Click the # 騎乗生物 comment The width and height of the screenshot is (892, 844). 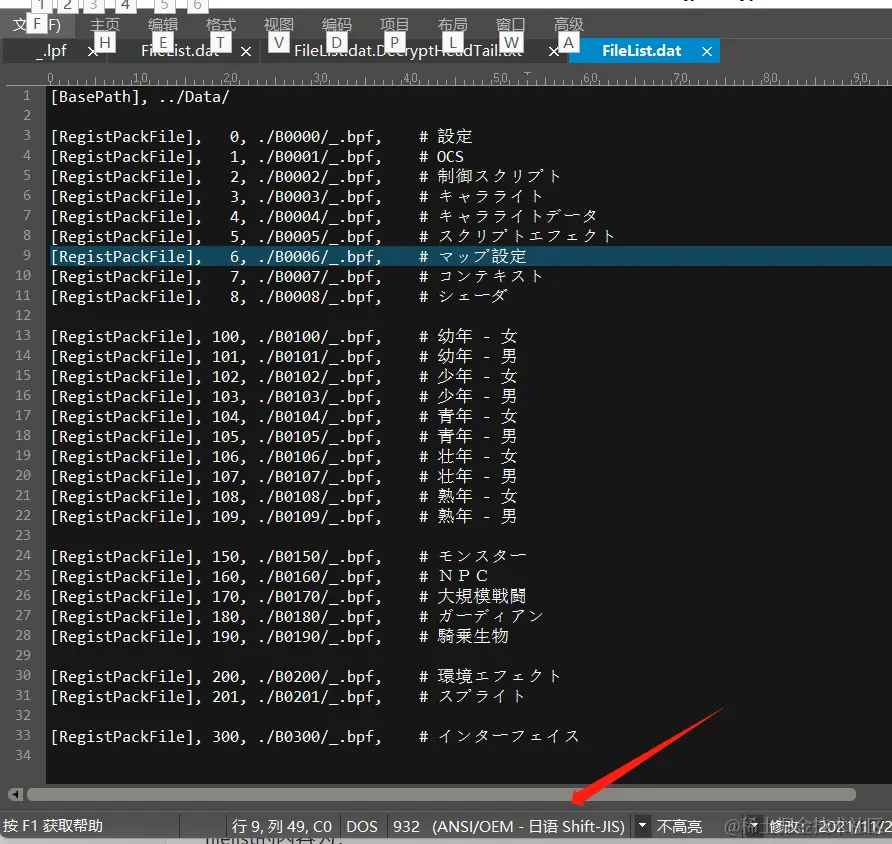coord(464,636)
